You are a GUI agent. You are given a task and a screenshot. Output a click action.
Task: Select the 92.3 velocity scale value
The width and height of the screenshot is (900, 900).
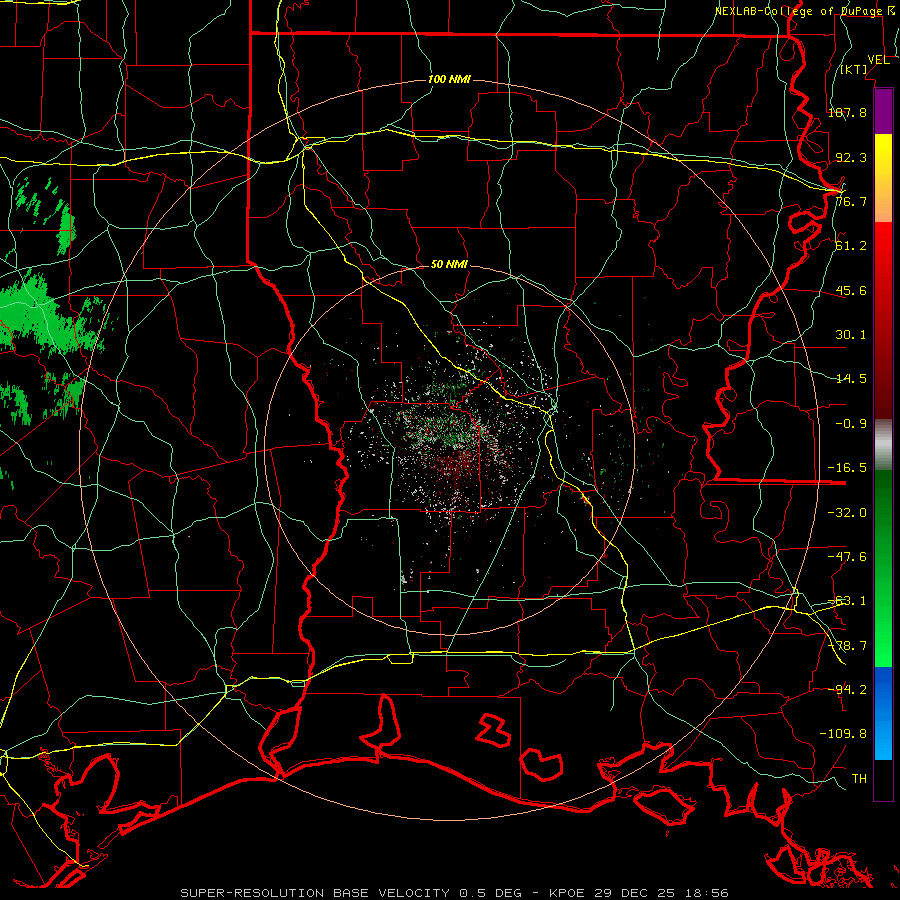pyautogui.click(x=851, y=157)
